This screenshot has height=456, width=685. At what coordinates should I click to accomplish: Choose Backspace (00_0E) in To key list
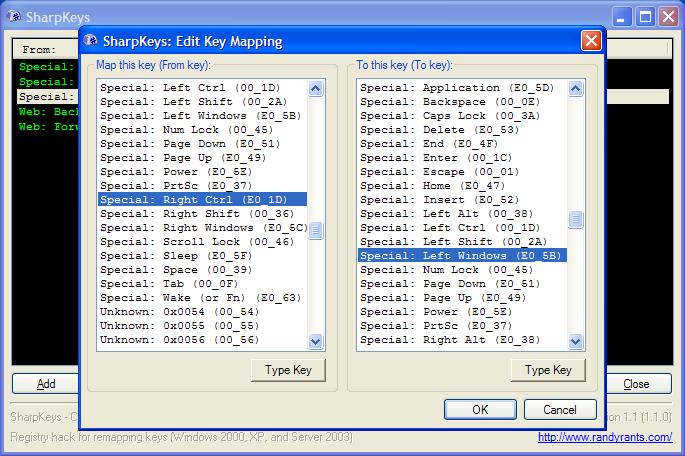tap(463, 102)
